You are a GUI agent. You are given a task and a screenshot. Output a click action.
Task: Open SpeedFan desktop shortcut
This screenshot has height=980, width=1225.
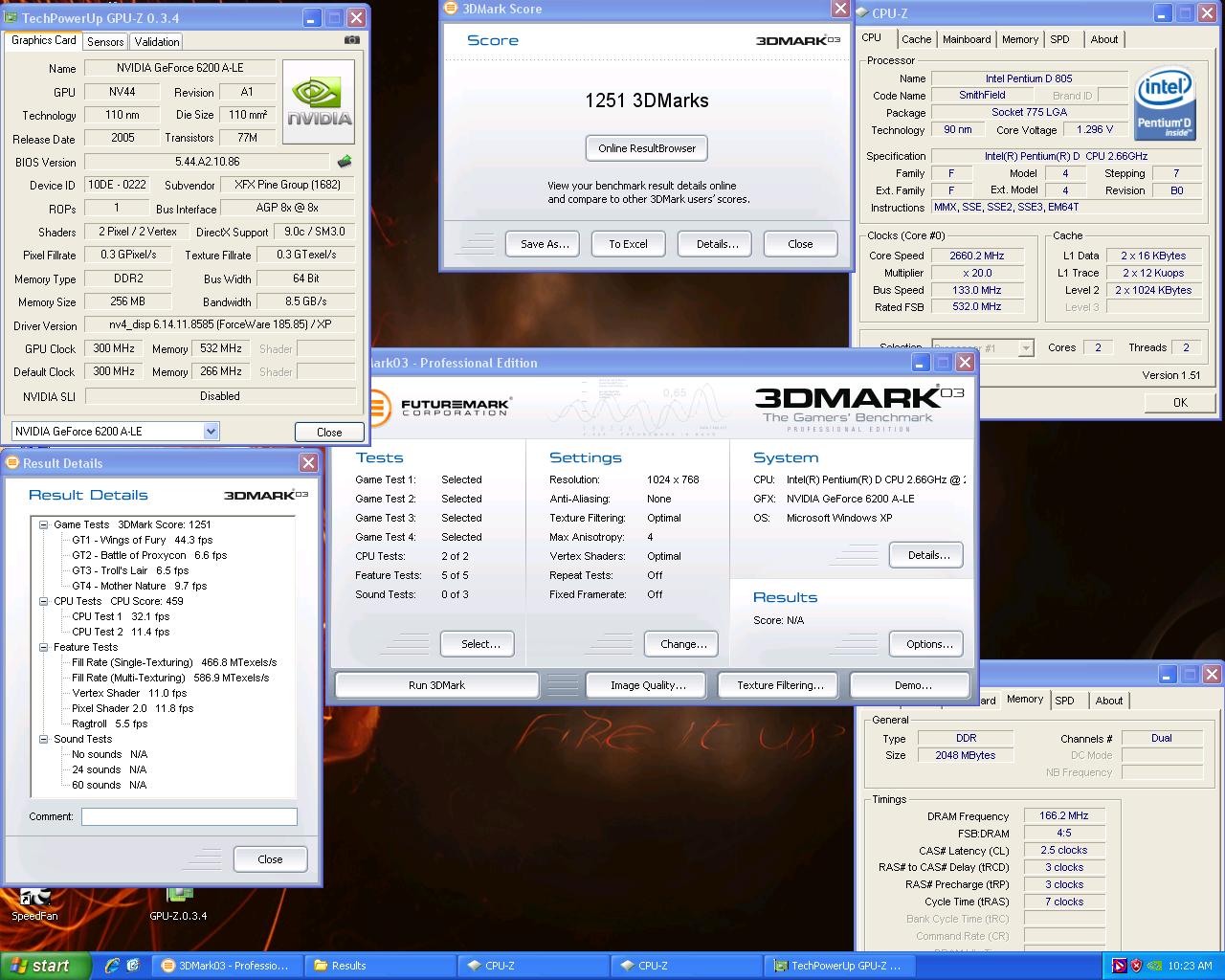coord(34,904)
